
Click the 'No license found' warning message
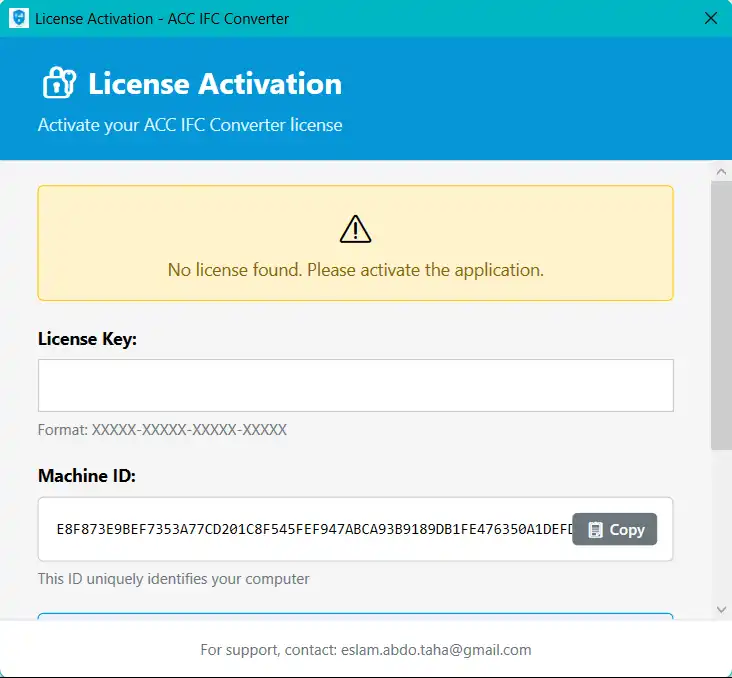355,270
